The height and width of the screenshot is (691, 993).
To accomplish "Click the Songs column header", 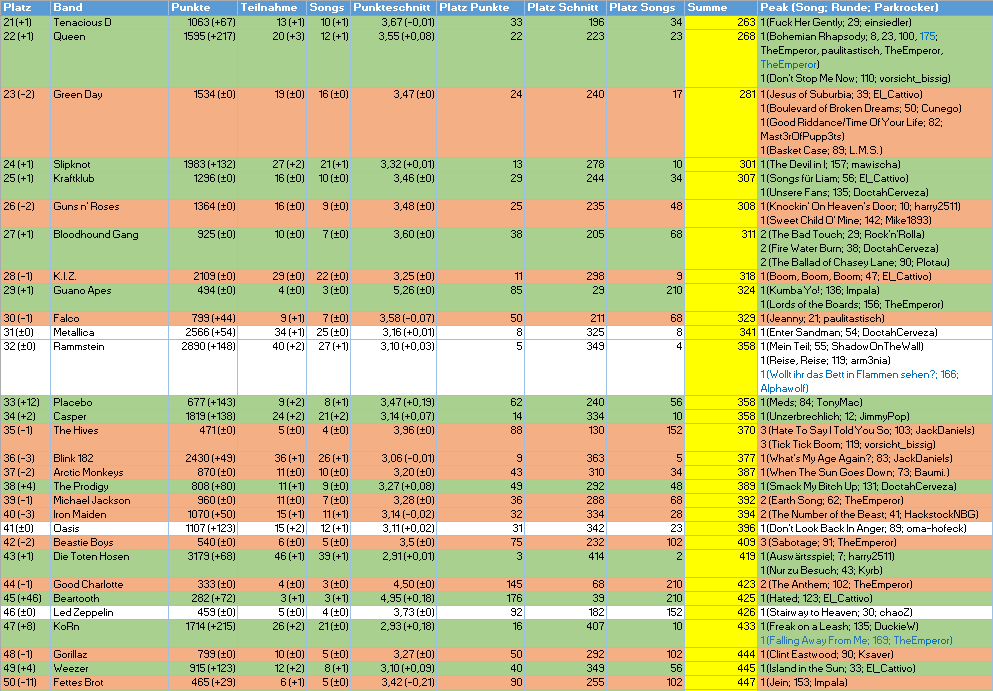I will click(329, 8).
